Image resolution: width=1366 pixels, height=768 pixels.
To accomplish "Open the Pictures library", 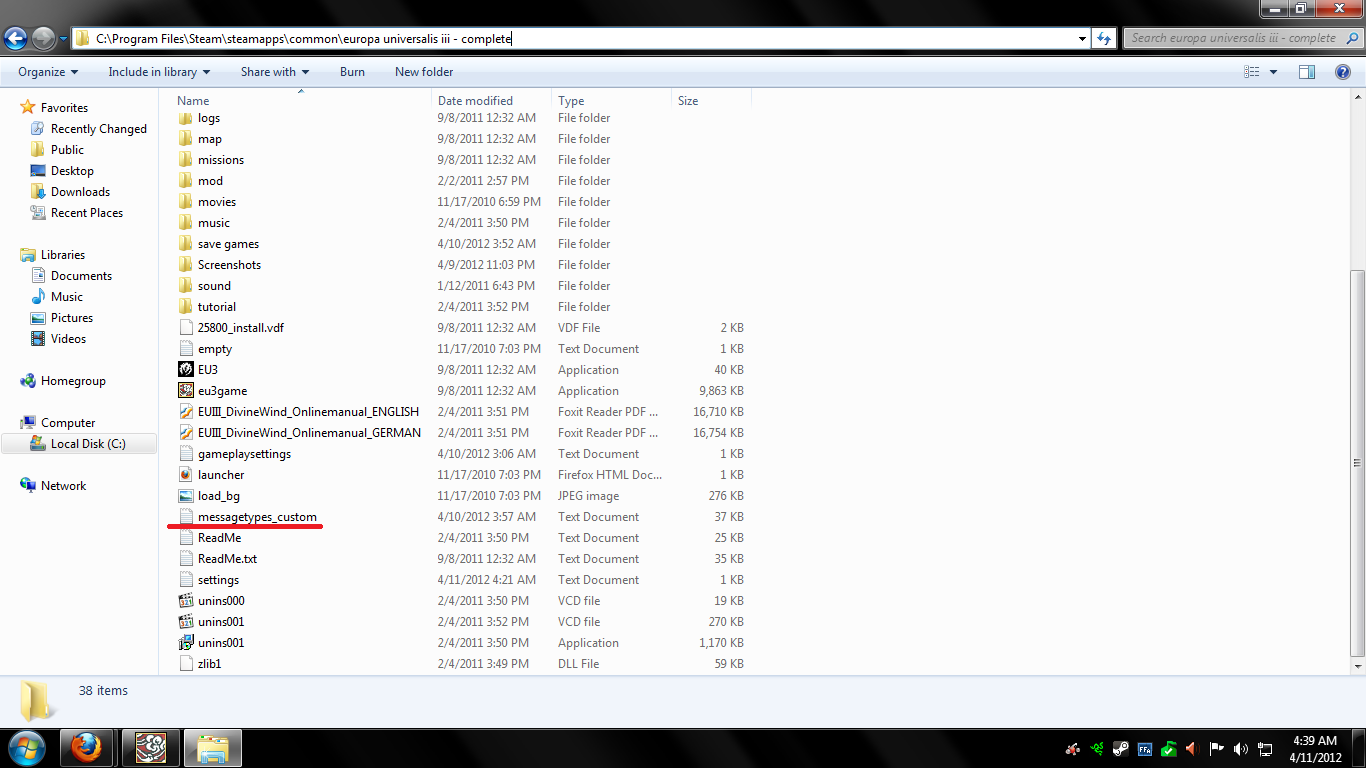I will point(72,318).
